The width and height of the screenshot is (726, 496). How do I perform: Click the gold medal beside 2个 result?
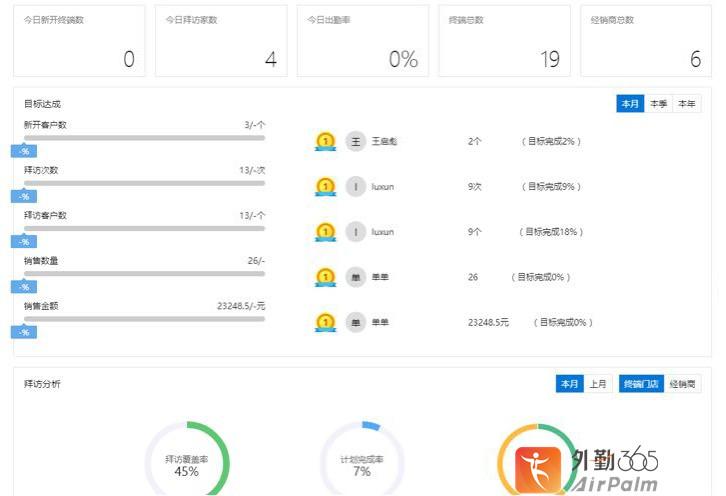(325, 141)
